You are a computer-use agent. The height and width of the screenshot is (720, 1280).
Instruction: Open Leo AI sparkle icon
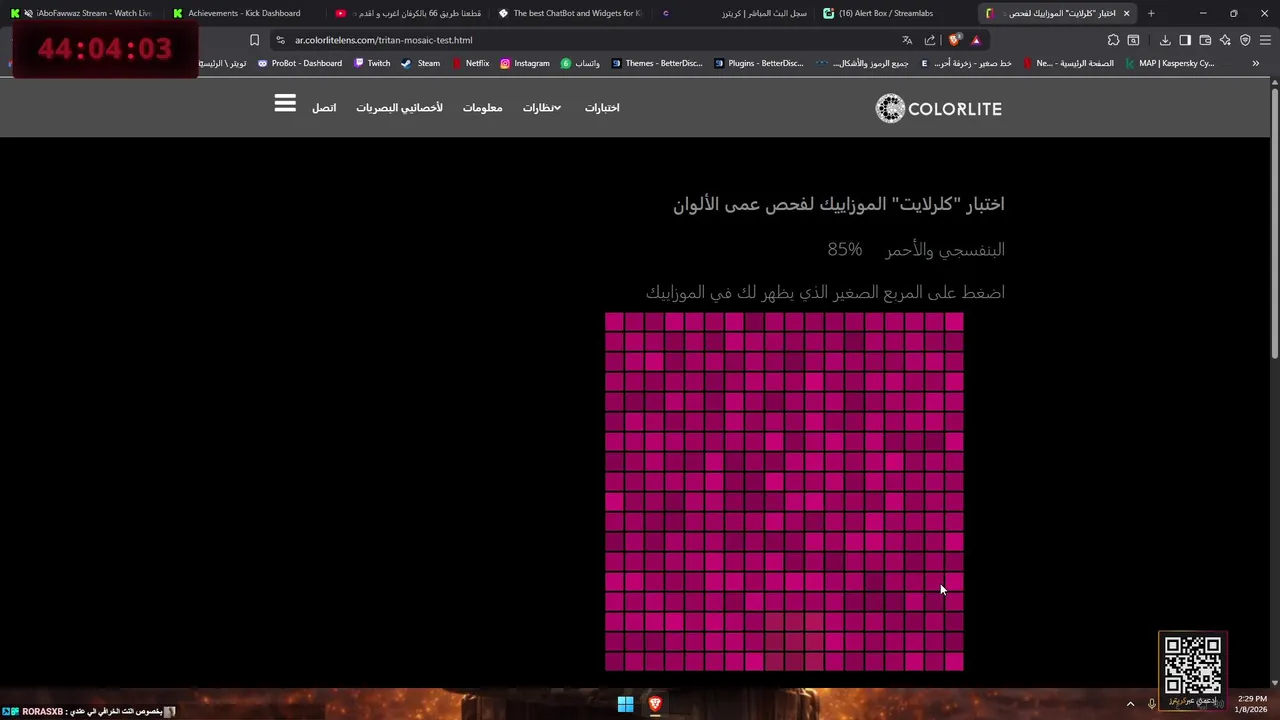[1225, 40]
